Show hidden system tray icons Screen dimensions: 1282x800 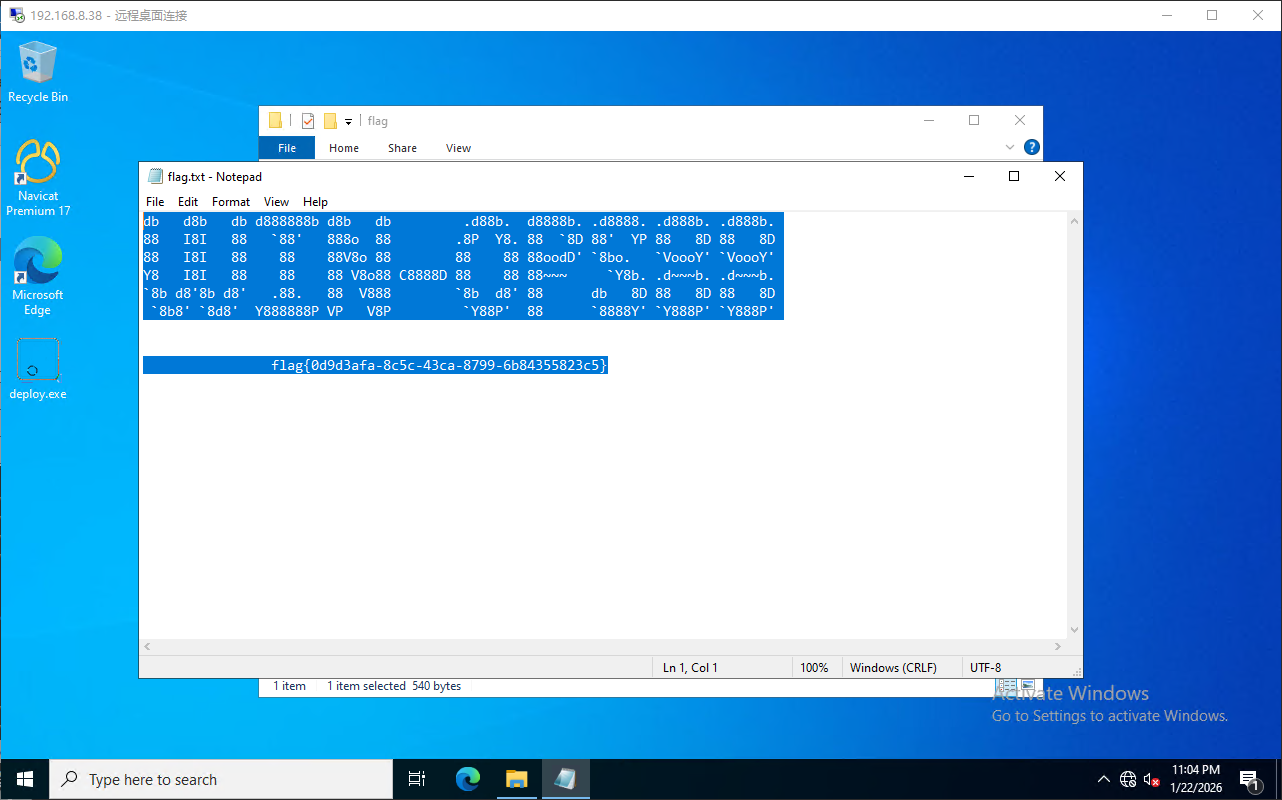coord(1103,779)
